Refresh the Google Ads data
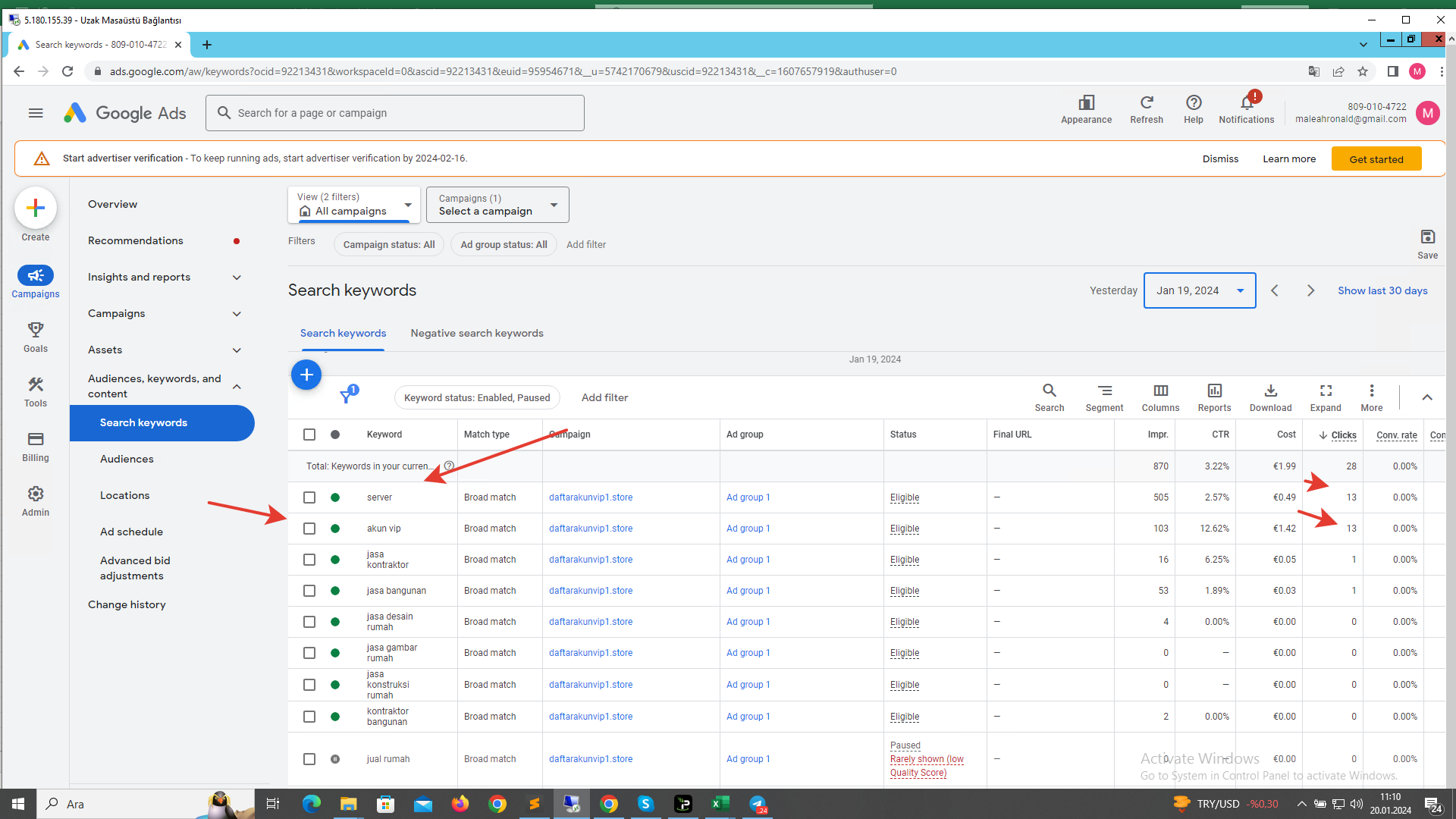Screen dimensions: 1456x819 point(1147,110)
